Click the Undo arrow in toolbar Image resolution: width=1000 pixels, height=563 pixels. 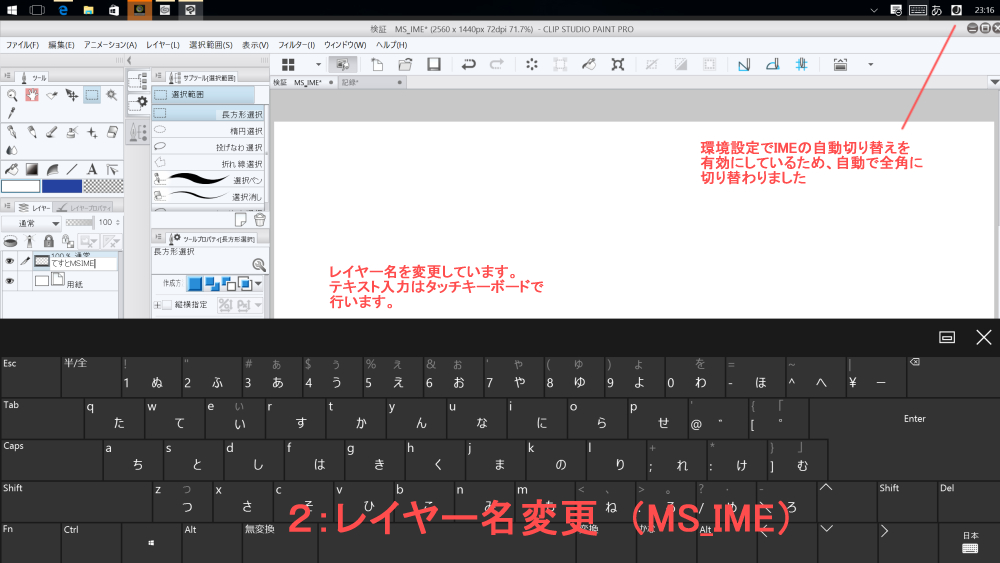click(468, 64)
